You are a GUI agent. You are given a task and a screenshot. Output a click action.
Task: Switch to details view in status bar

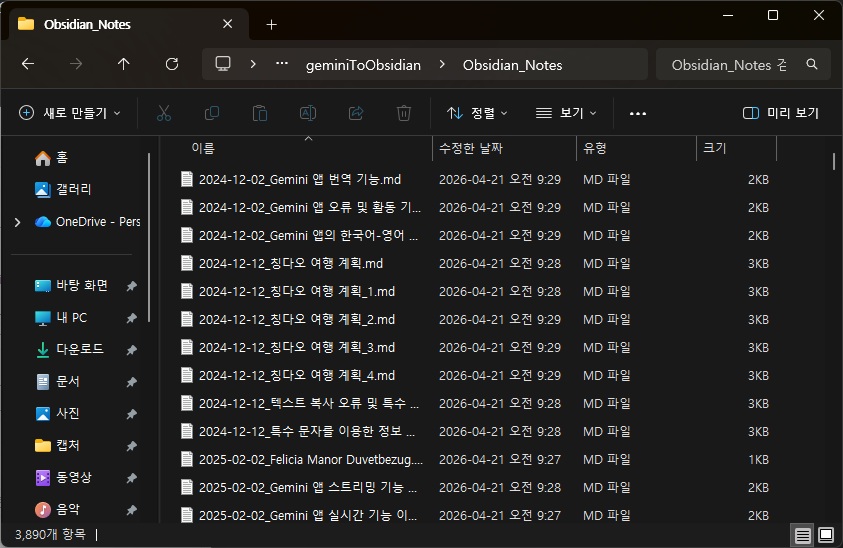(803, 535)
